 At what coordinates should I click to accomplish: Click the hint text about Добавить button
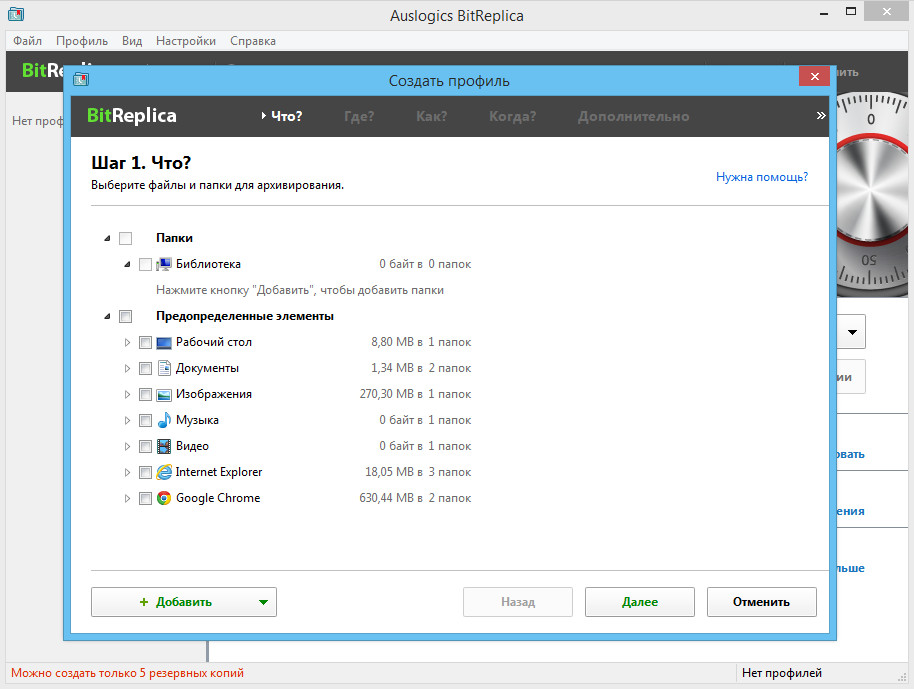pyautogui.click(x=300, y=290)
